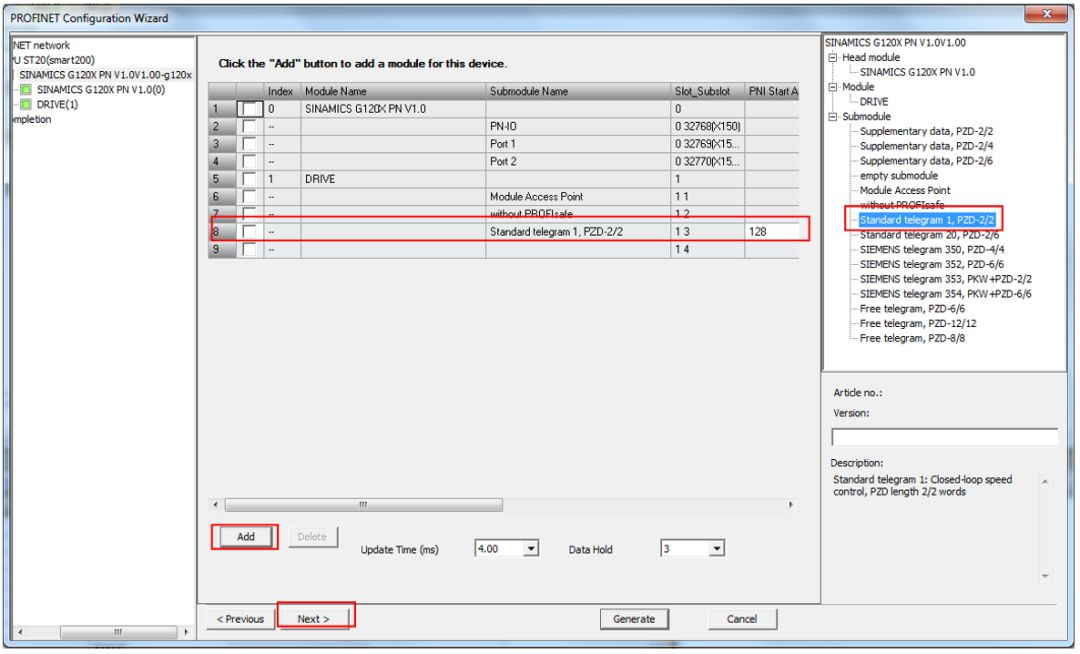
Task: Select Supplementary data, PZD-2/4
Action: [926, 146]
